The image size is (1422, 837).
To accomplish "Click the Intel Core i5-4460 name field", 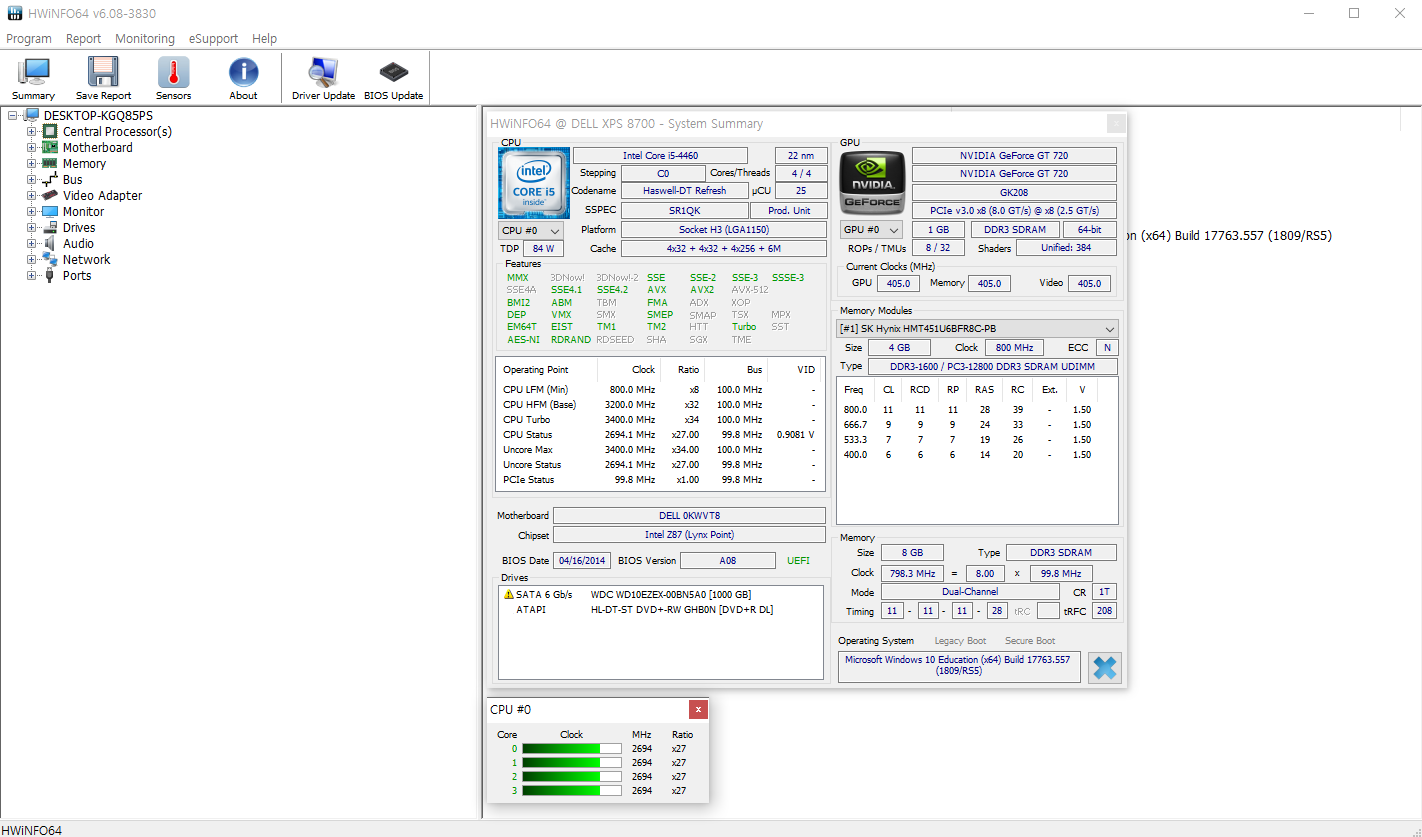I will (660, 155).
